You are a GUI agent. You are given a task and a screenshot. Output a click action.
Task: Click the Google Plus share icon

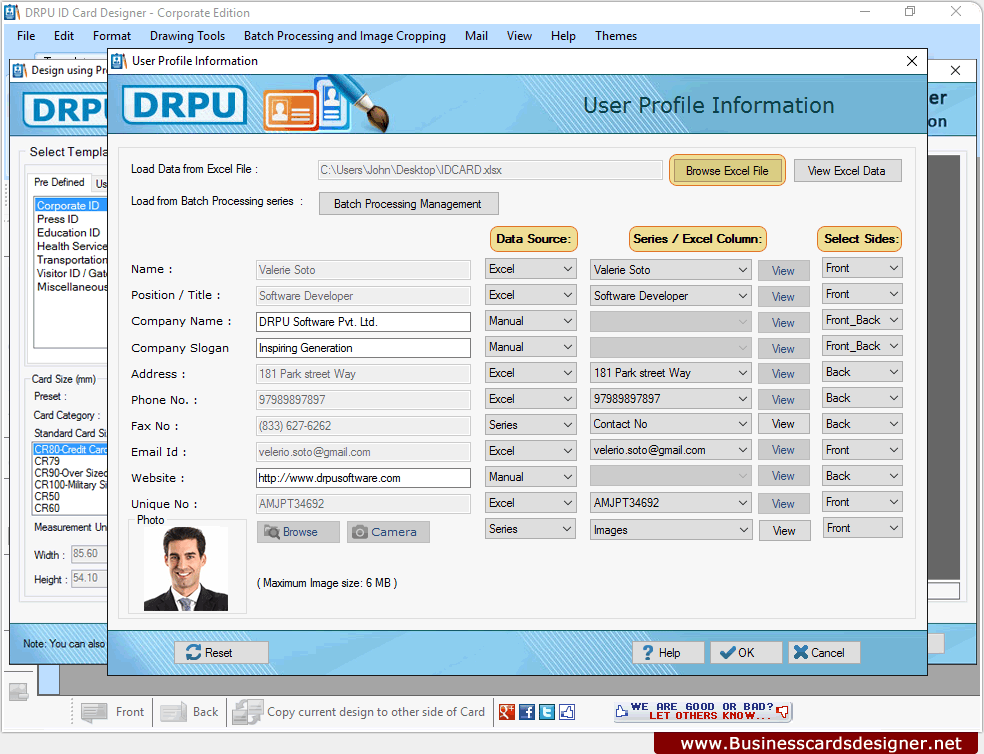pyautogui.click(x=506, y=712)
